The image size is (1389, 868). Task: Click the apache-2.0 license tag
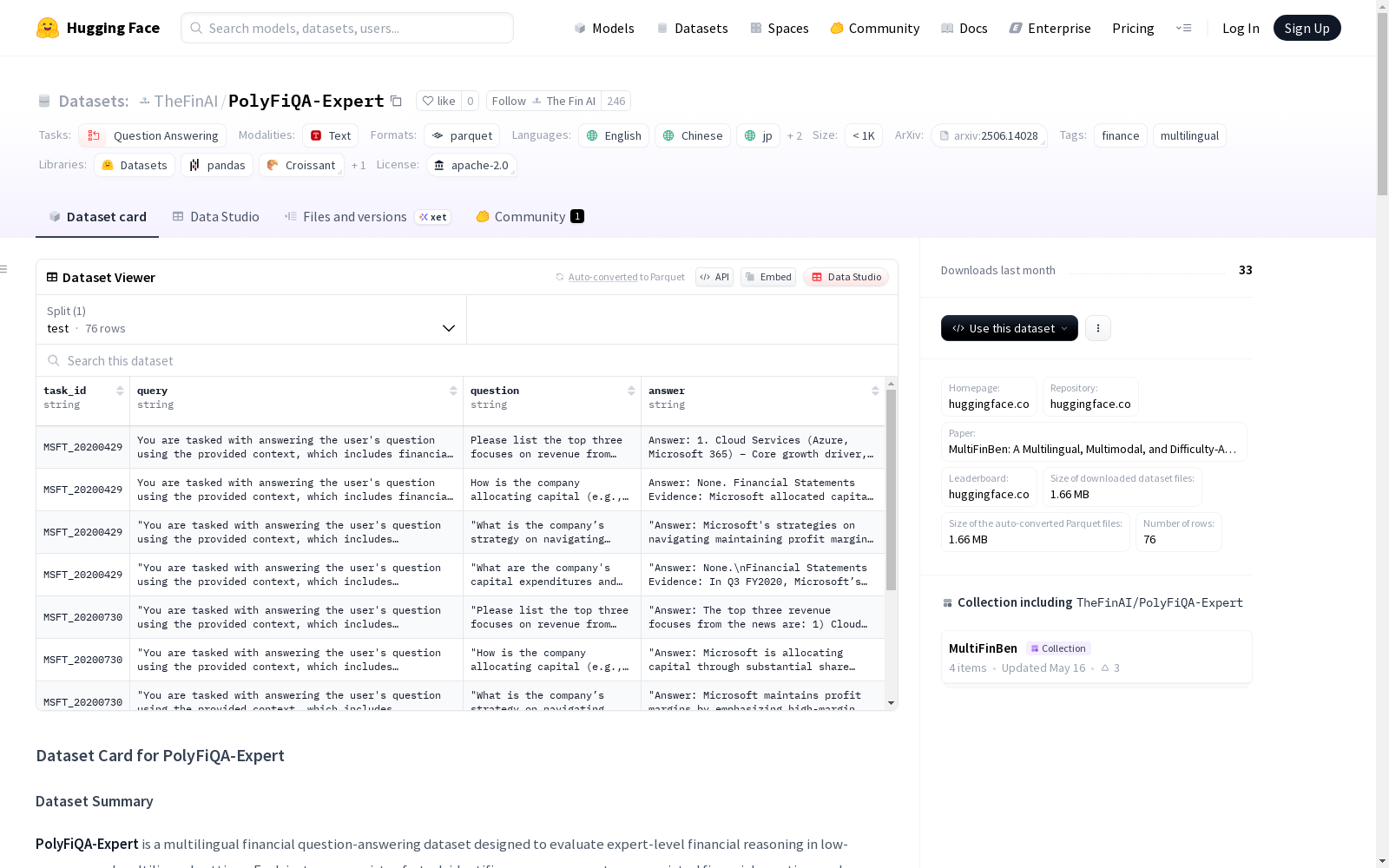click(472, 165)
